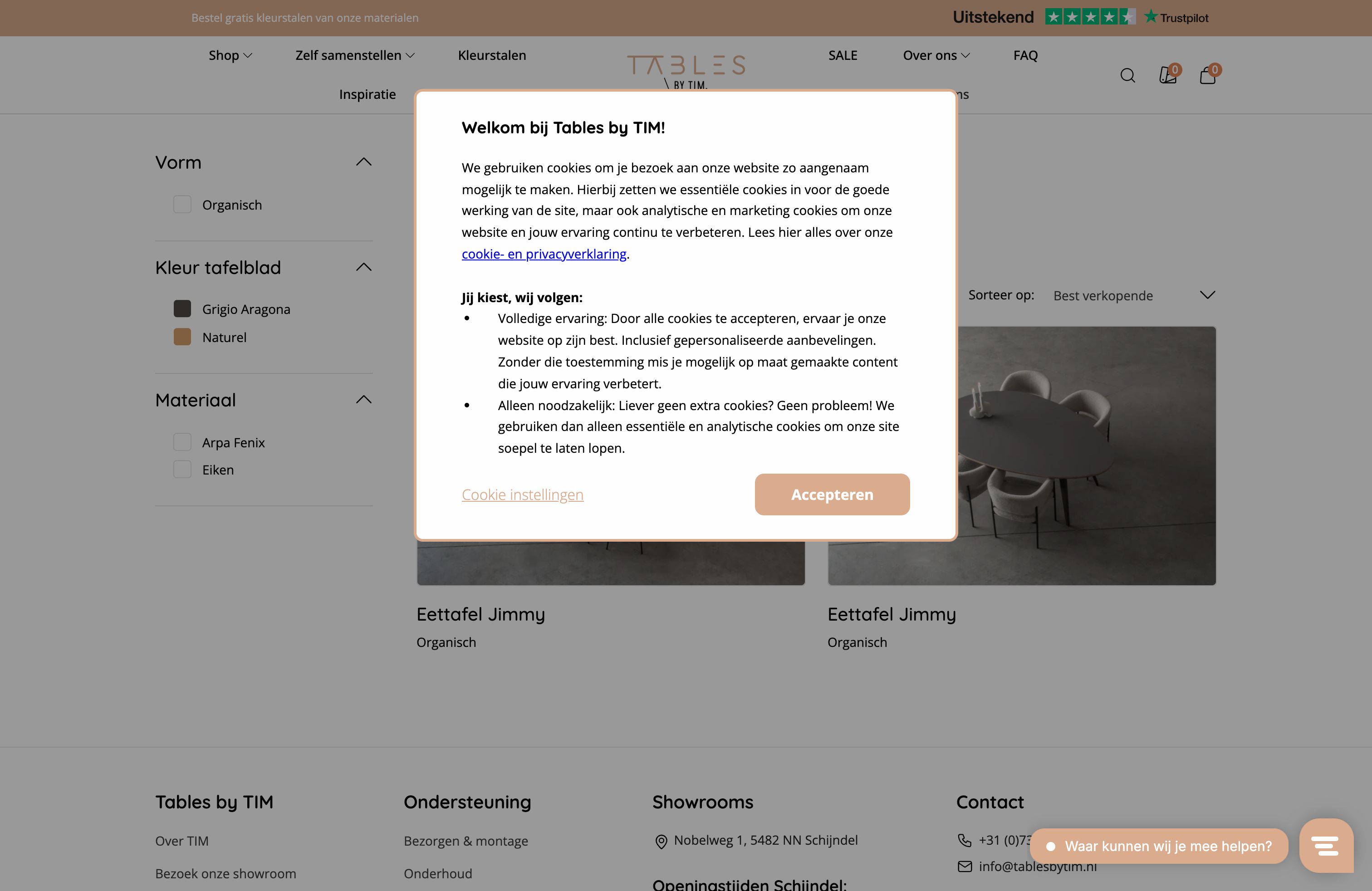
Task: Collapse the Vorm filter section
Action: (363, 162)
